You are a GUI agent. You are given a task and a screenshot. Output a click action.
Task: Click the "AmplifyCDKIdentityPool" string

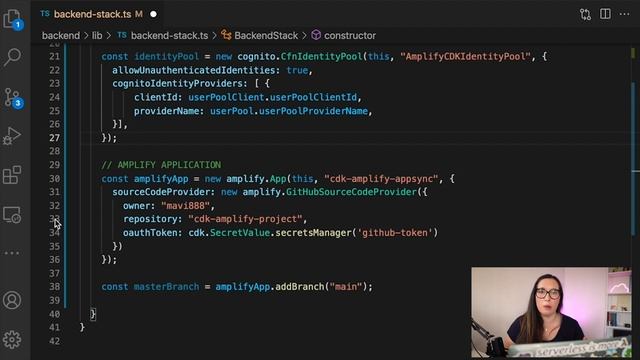[x=465, y=56]
